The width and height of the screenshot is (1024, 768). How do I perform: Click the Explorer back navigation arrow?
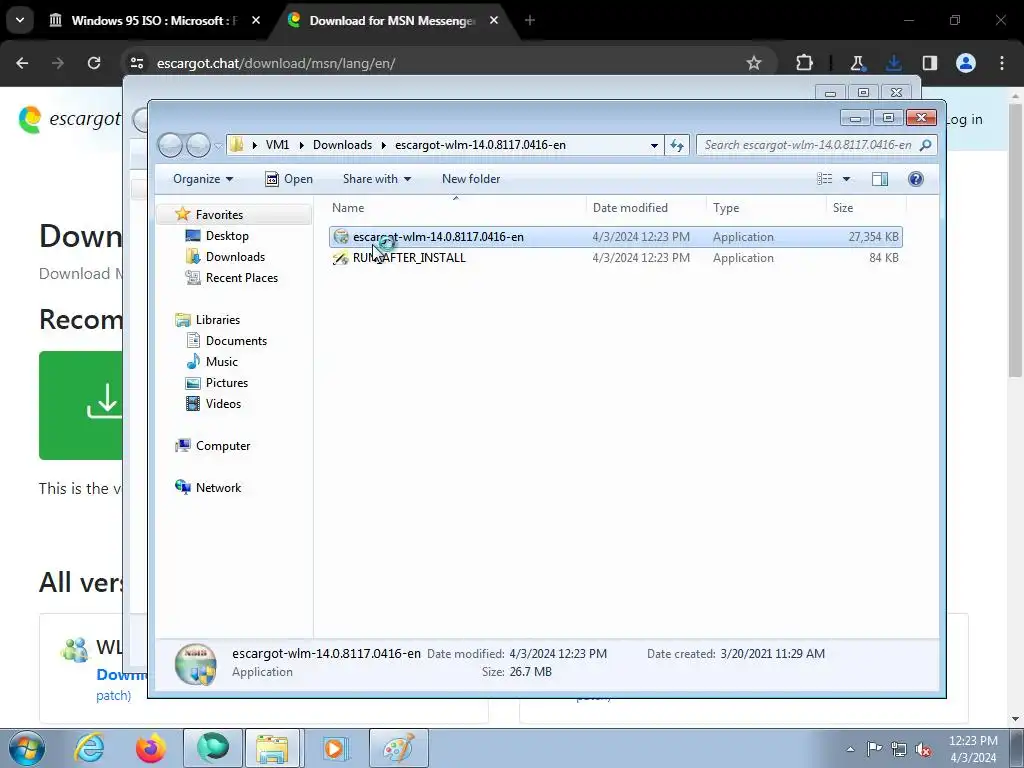[170, 145]
